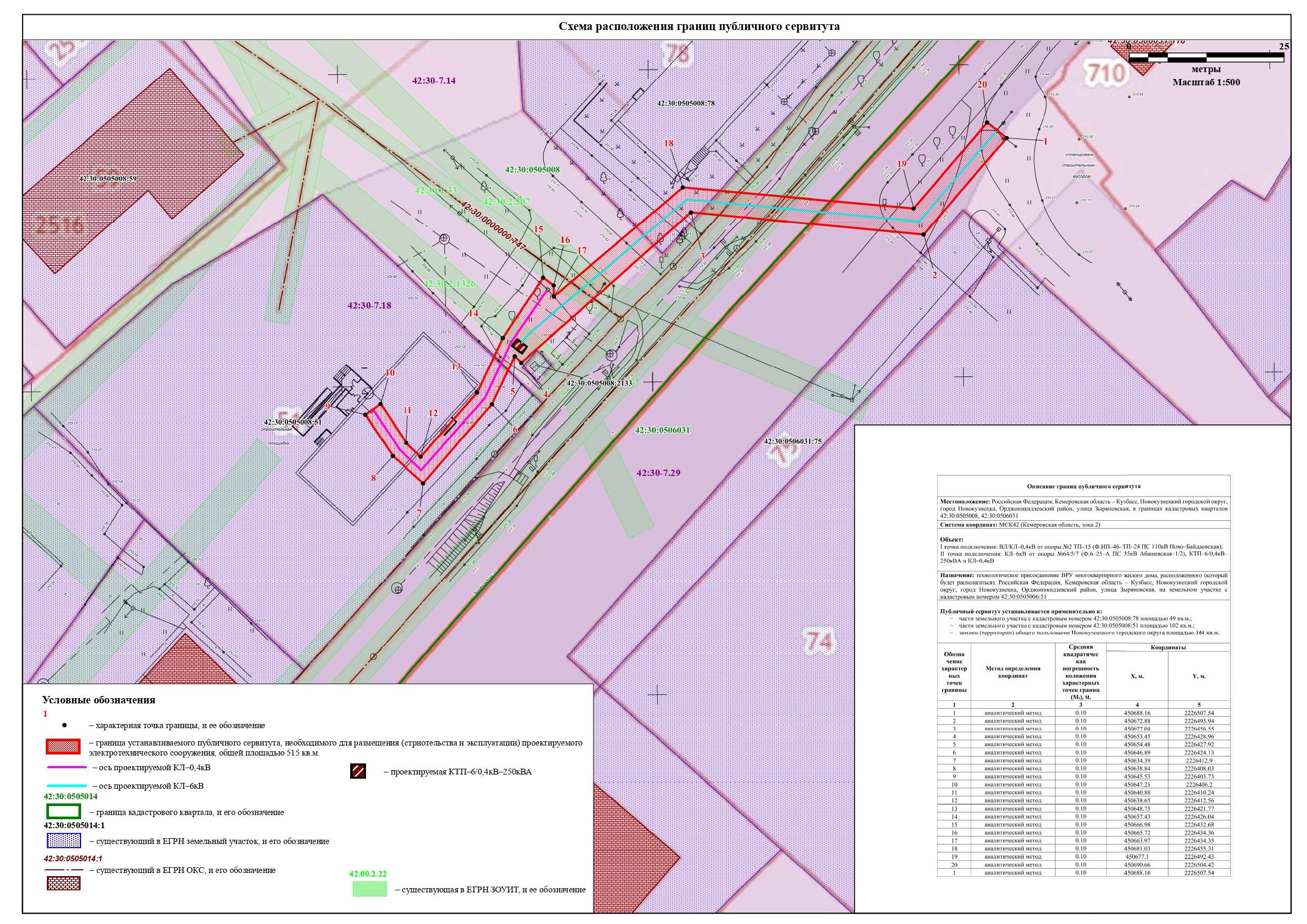Click the X coordinate cell '450677.1'
The width and height of the screenshot is (1307, 924).
[x=1137, y=856]
